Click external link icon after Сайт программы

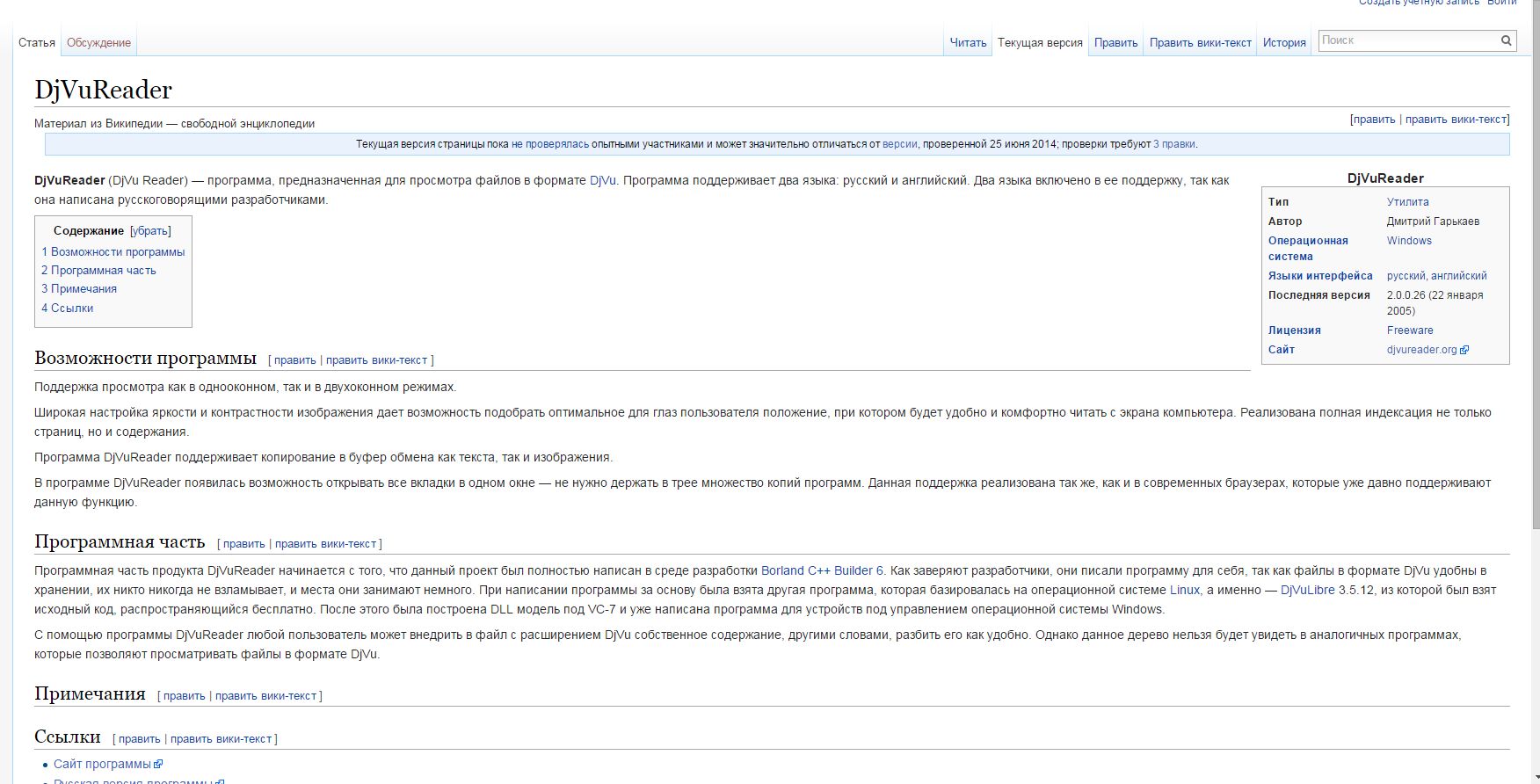click(158, 764)
